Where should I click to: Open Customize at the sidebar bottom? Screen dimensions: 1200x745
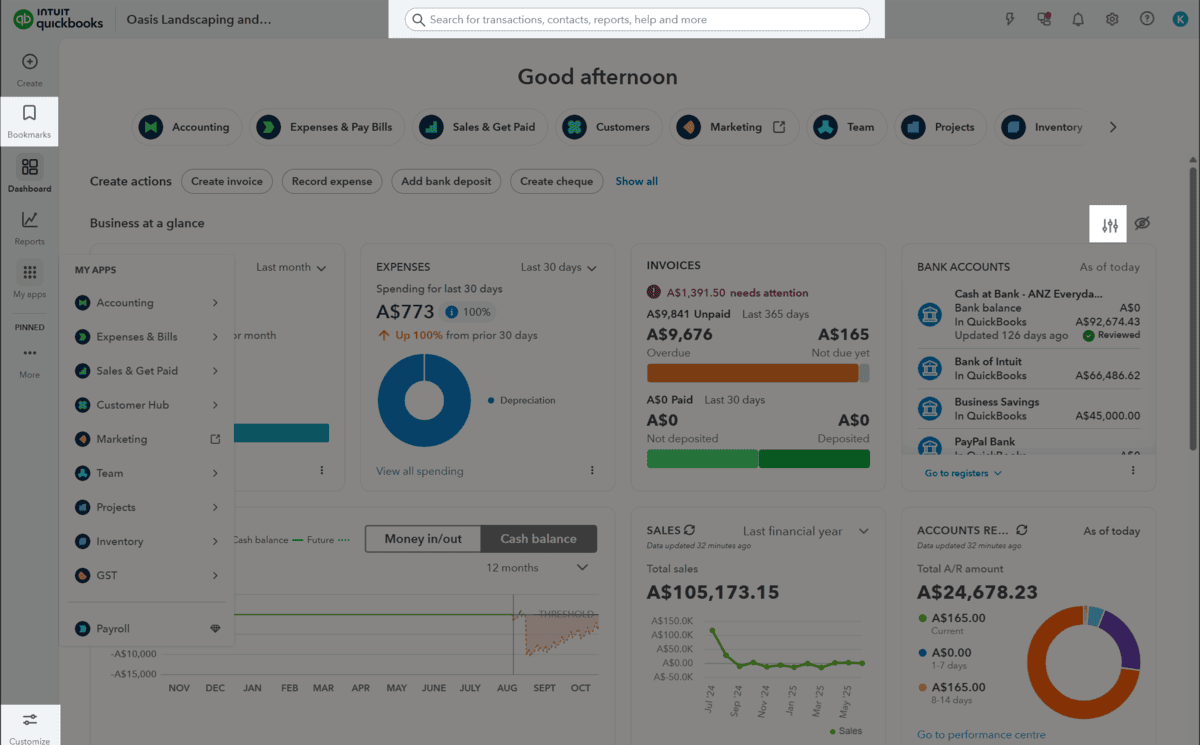tap(30, 726)
